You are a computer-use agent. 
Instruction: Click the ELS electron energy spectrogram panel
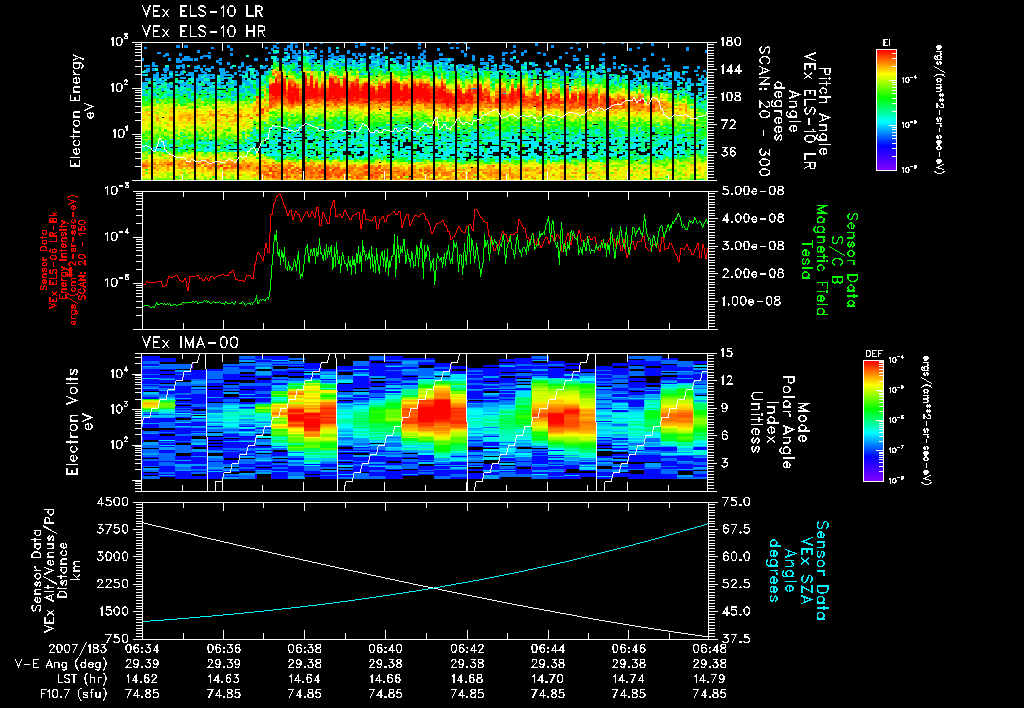(x=425, y=111)
